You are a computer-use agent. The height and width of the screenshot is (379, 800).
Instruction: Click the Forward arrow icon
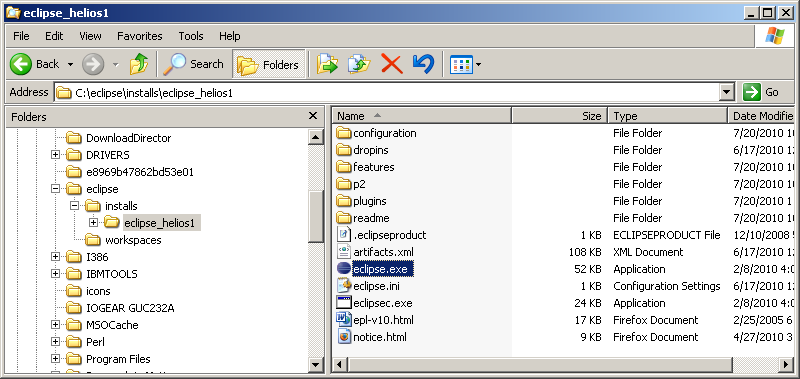[93, 64]
